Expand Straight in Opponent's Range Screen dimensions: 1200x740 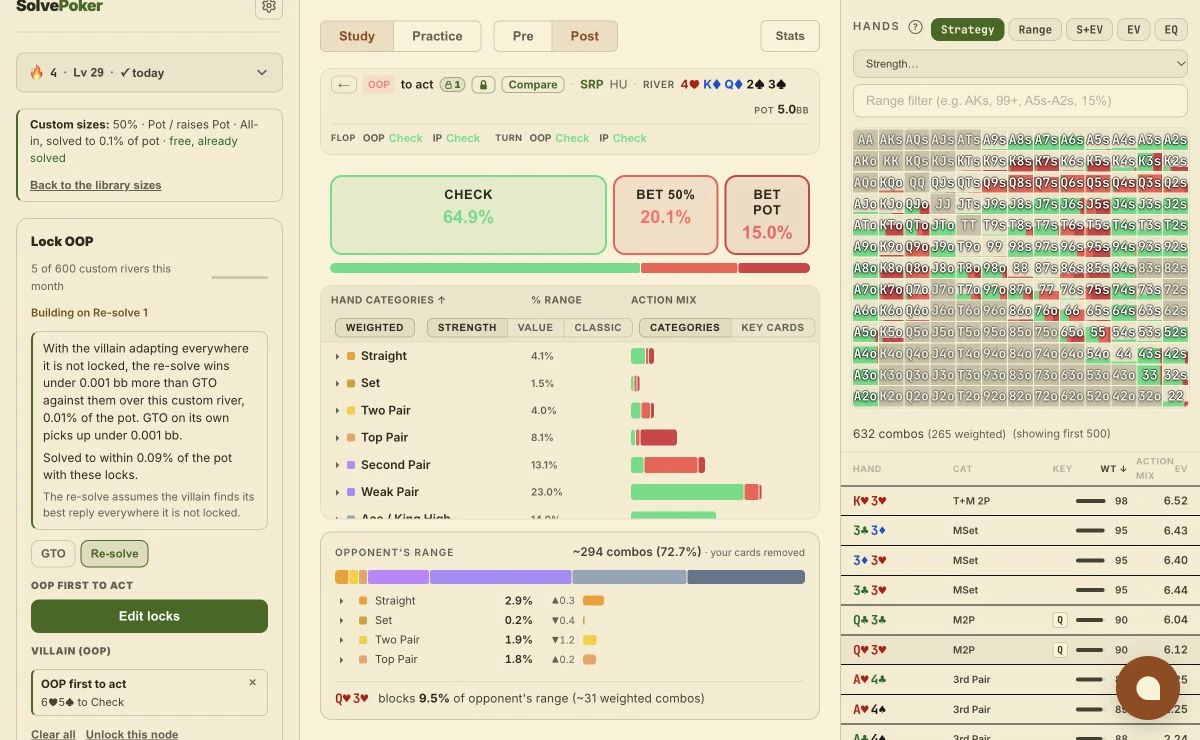point(341,601)
